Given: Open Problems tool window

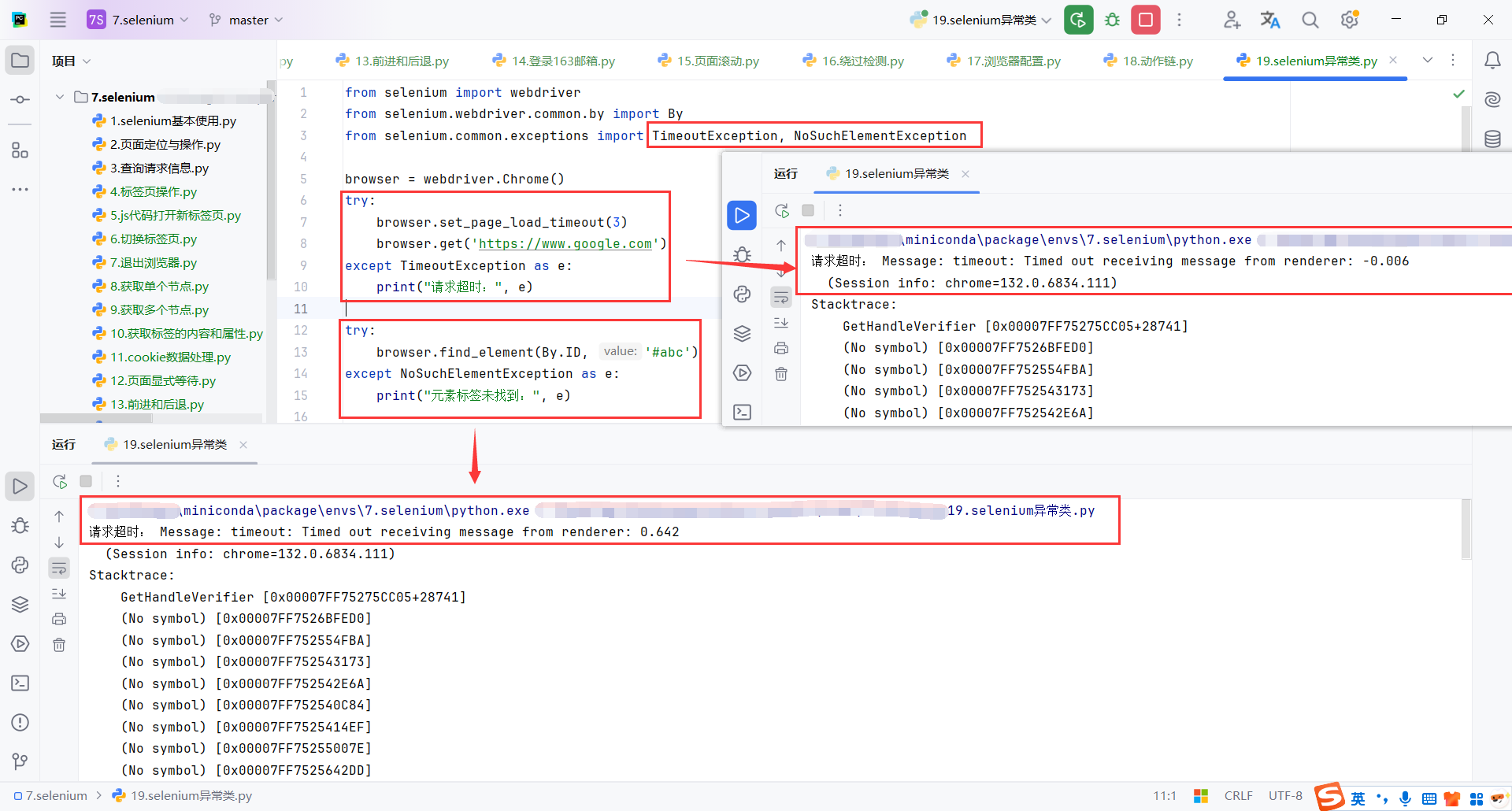Looking at the screenshot, I should pyautogui.click(x=20, y=723).
